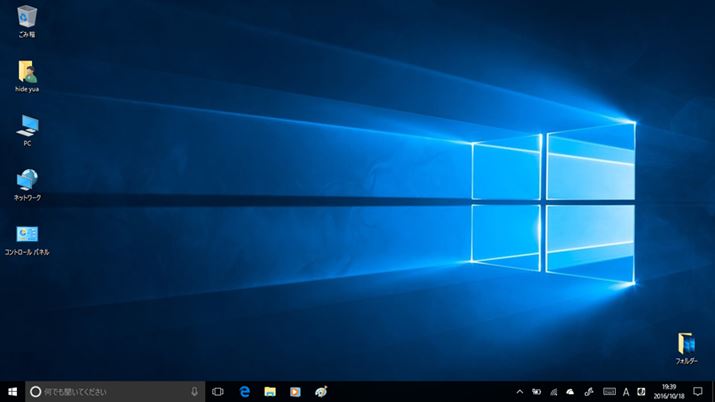Open the Store app in the taskbar

point(295,391)
